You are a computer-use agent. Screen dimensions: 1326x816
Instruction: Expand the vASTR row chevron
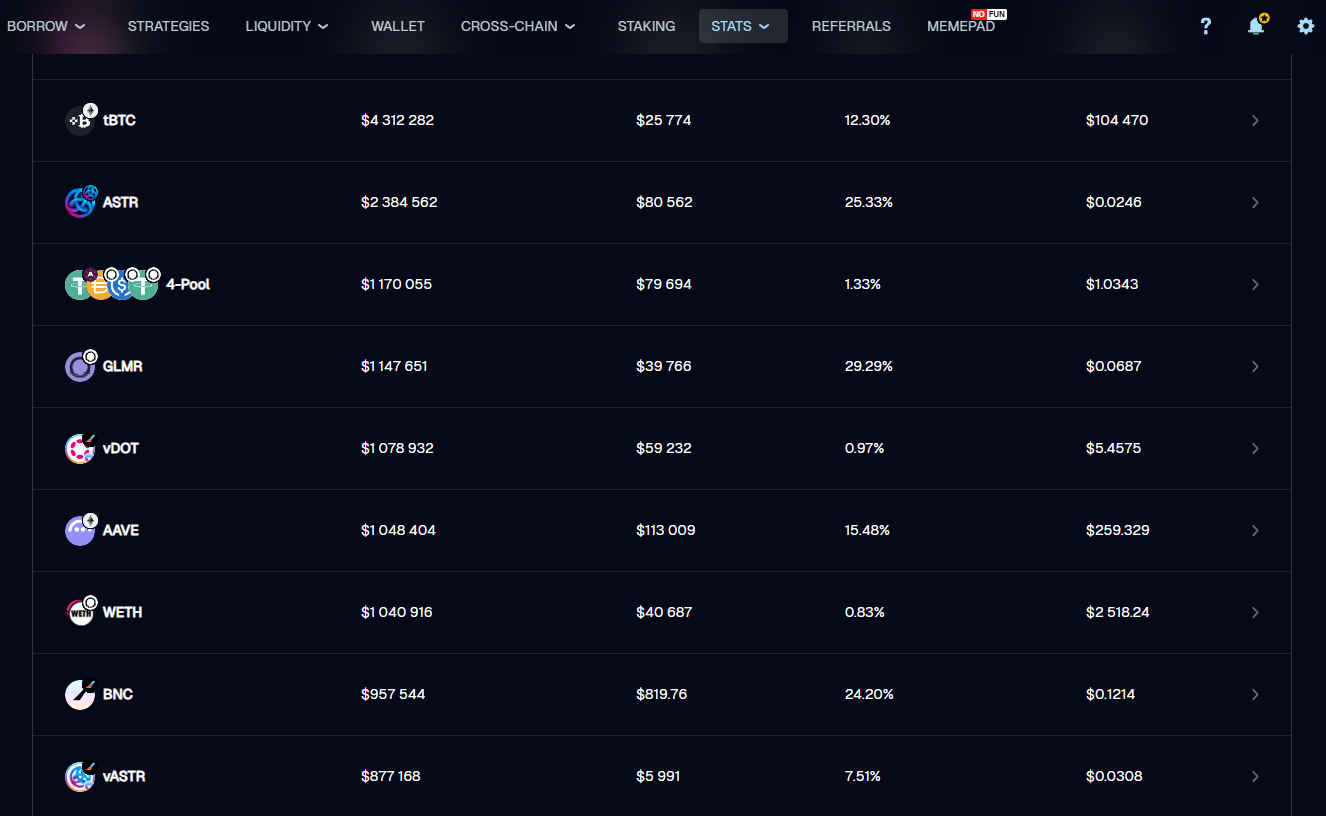click(x=1255, y=776)
